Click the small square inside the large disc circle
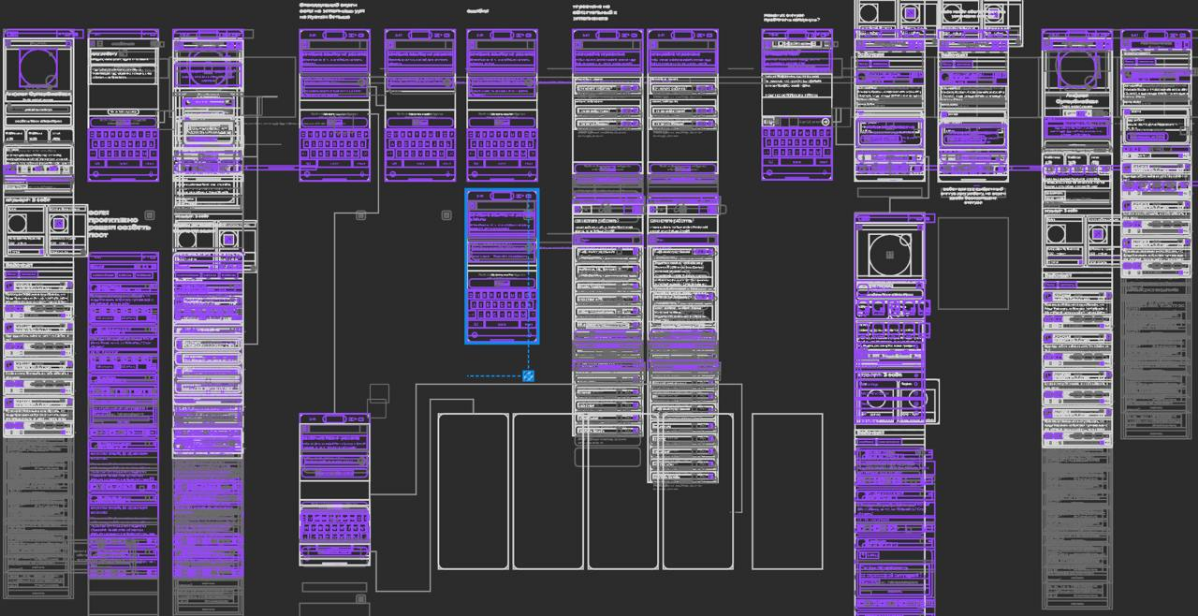This screenshot has height=616, width=1198. [x=889, y=255]
